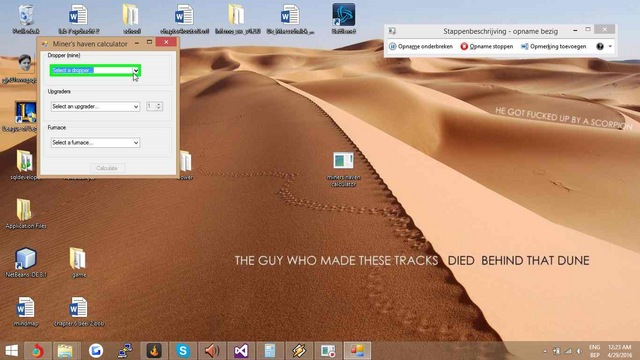
Task: Select the Battle.net desktop shortcut
Action: click(x=343, y=19)
